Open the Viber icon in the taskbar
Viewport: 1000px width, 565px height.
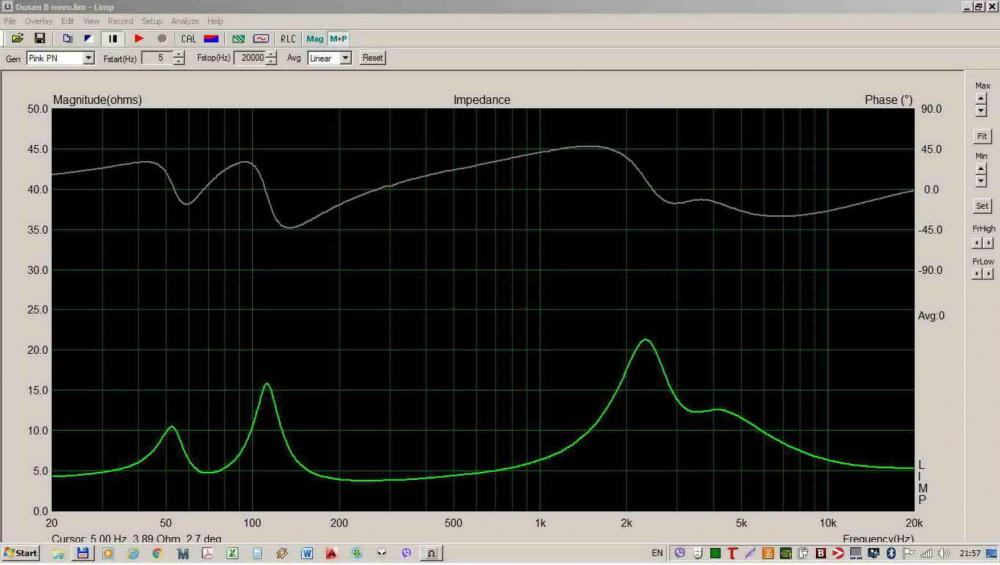406,554
